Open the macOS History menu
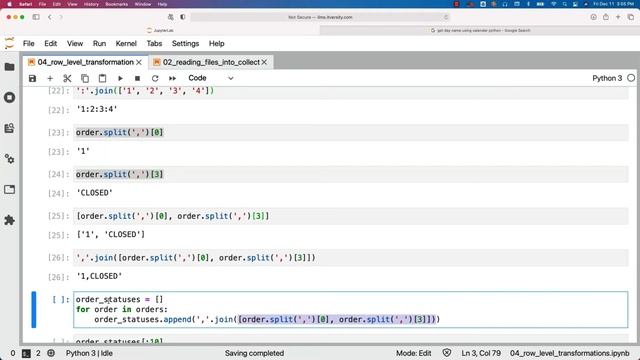 tap(91, 4)
